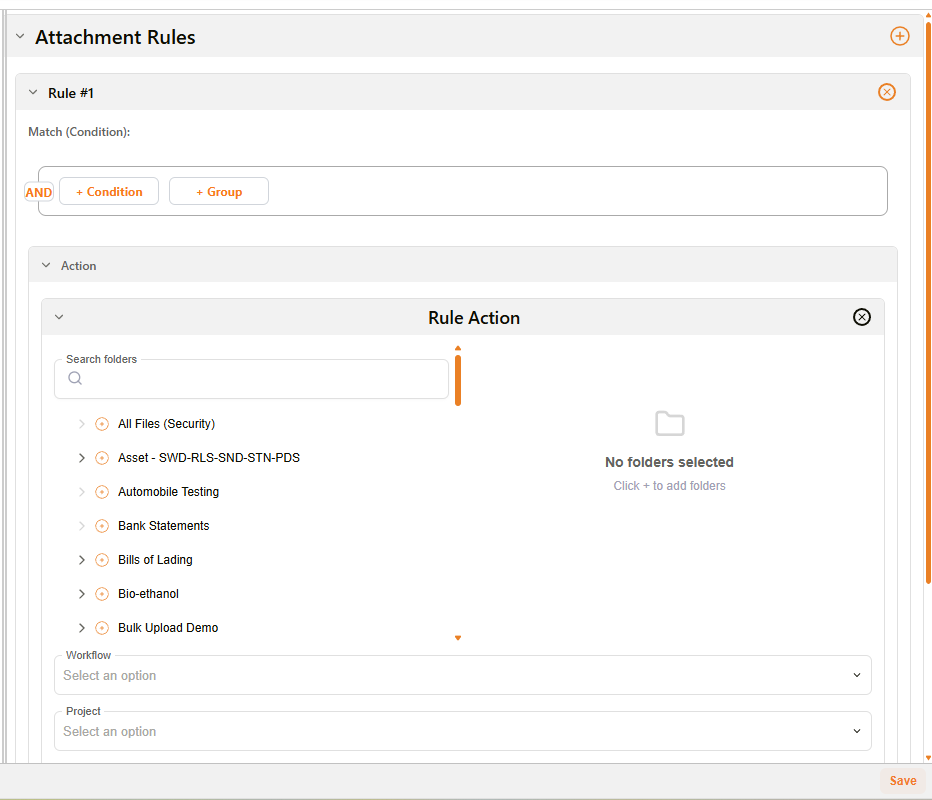Viewport: 932px width, 800px height.
Task: Add Bulk Upload Demo folder via plus icon
Action: pos(102,628)
